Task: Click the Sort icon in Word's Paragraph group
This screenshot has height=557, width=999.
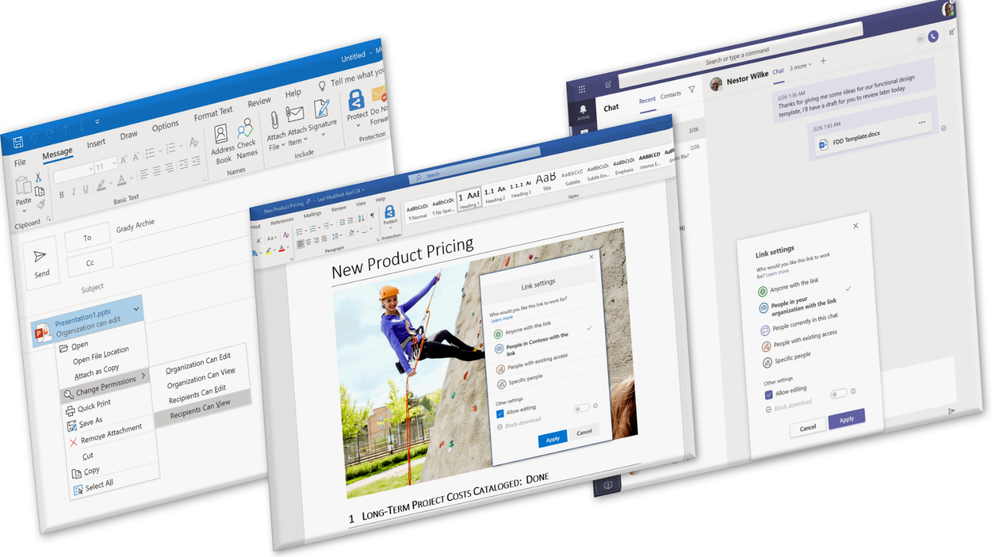Action: click(361, 218)
